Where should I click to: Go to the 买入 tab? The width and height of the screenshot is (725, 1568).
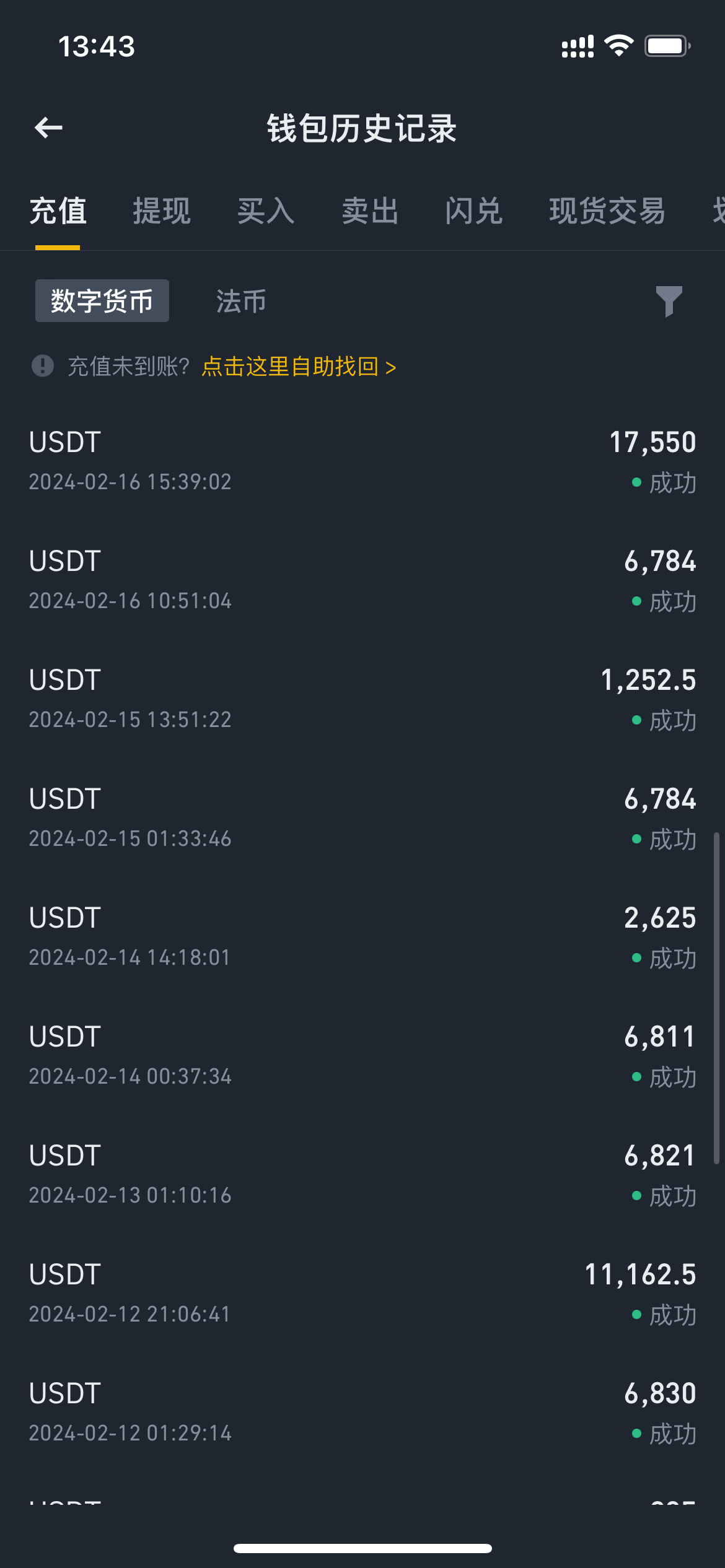click(266, 211)
